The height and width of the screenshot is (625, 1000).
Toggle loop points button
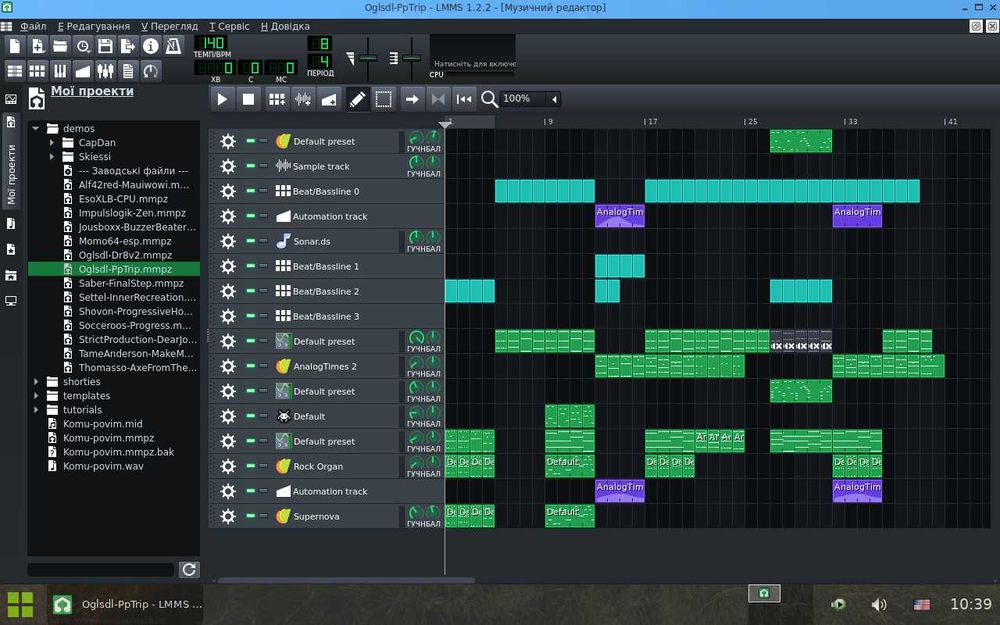(x=438, y=99)
